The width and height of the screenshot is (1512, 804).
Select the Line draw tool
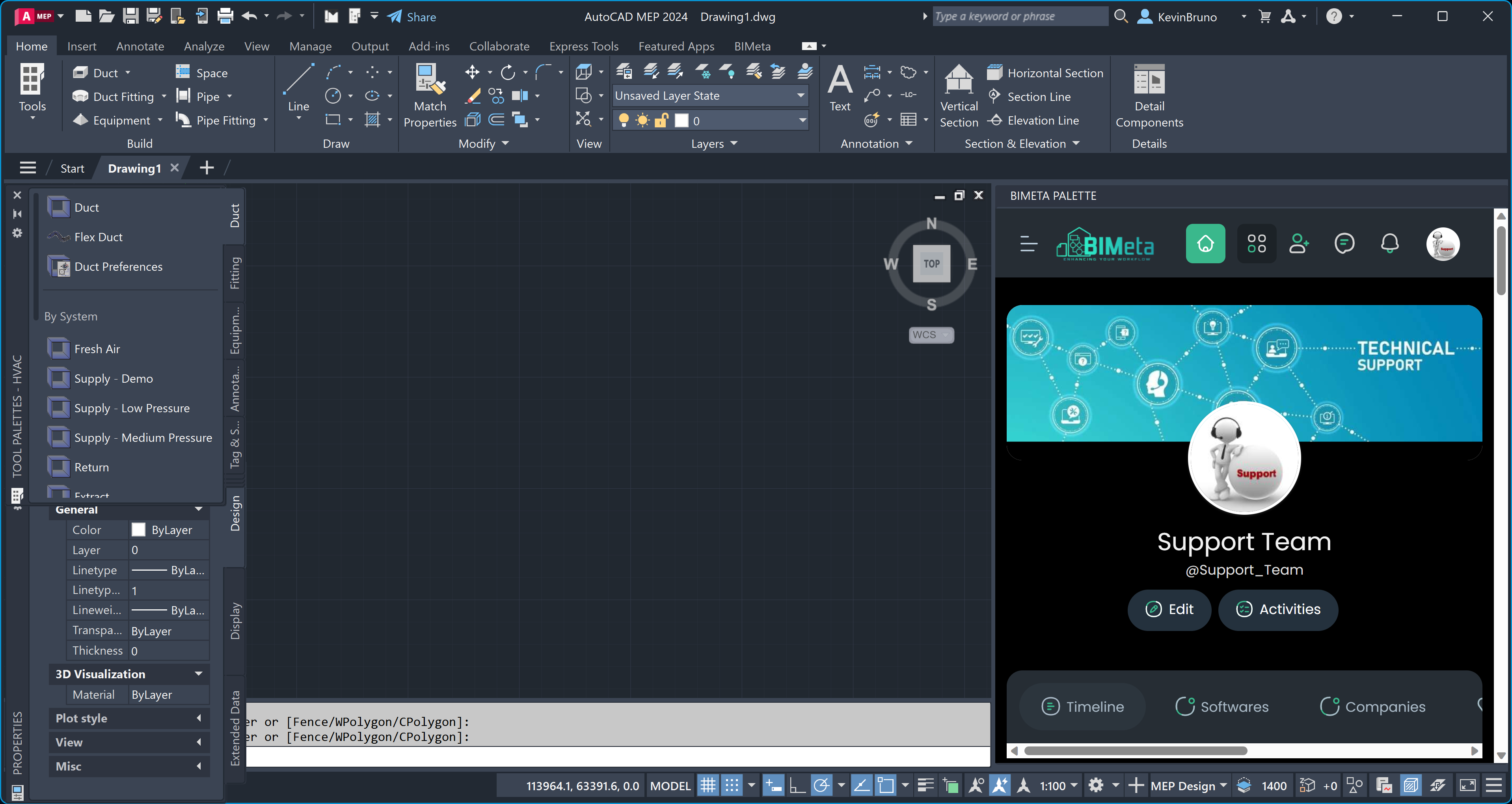click(x=298, y=88)
